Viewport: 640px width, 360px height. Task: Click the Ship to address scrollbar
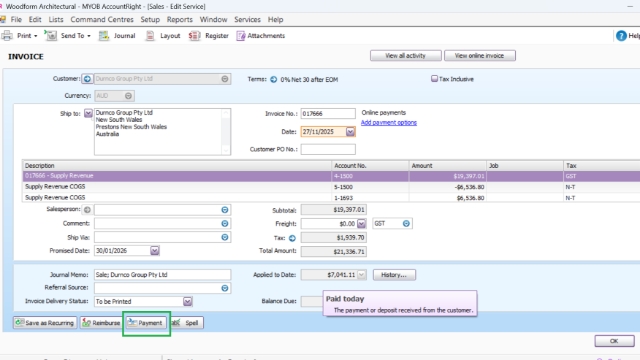coord(226,132)
